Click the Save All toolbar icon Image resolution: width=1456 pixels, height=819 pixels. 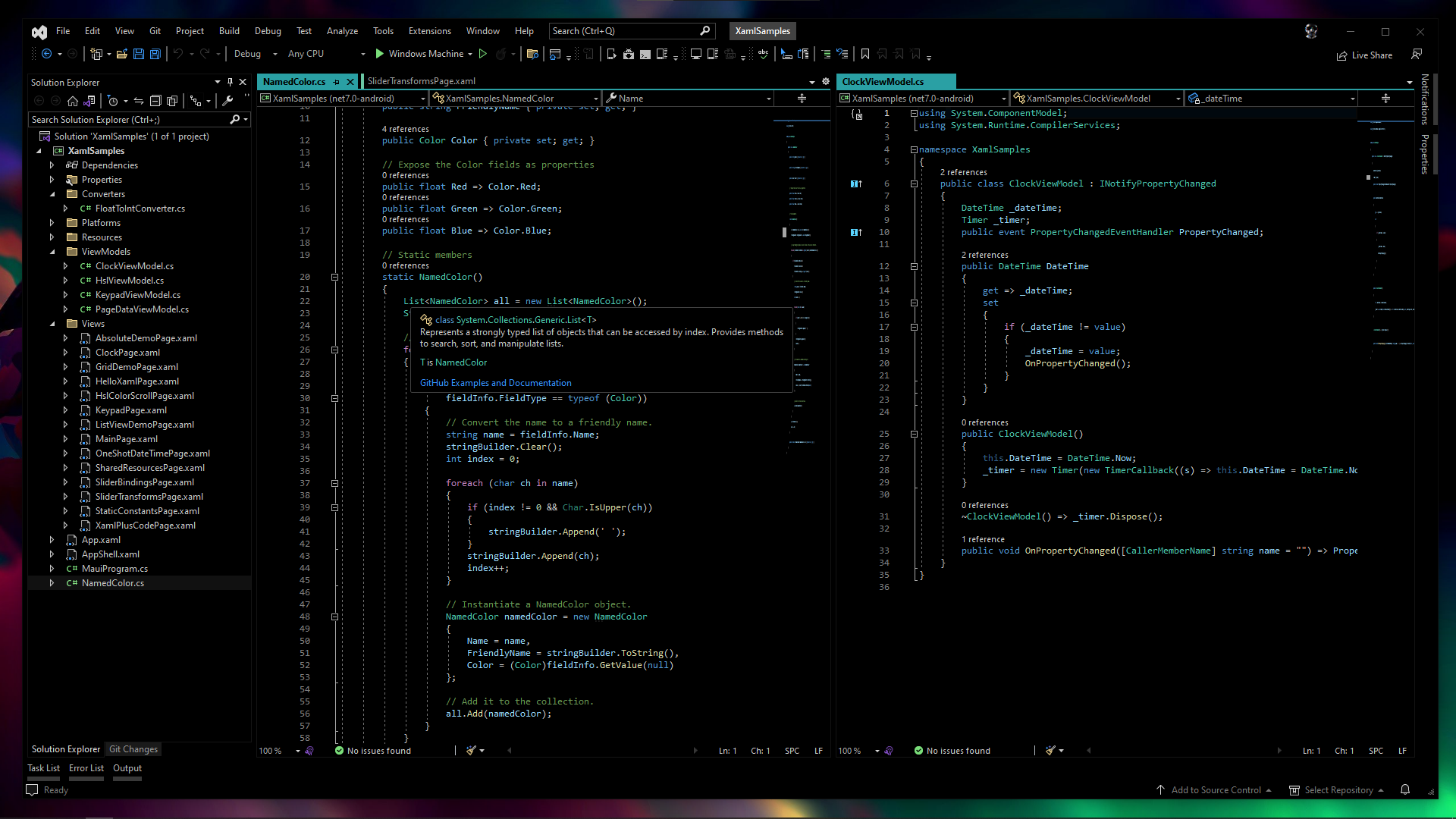(x=155, y=54)
